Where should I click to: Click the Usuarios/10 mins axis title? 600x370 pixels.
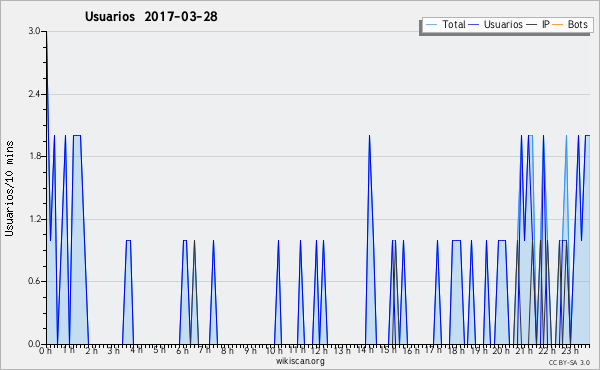click(9, 189)
